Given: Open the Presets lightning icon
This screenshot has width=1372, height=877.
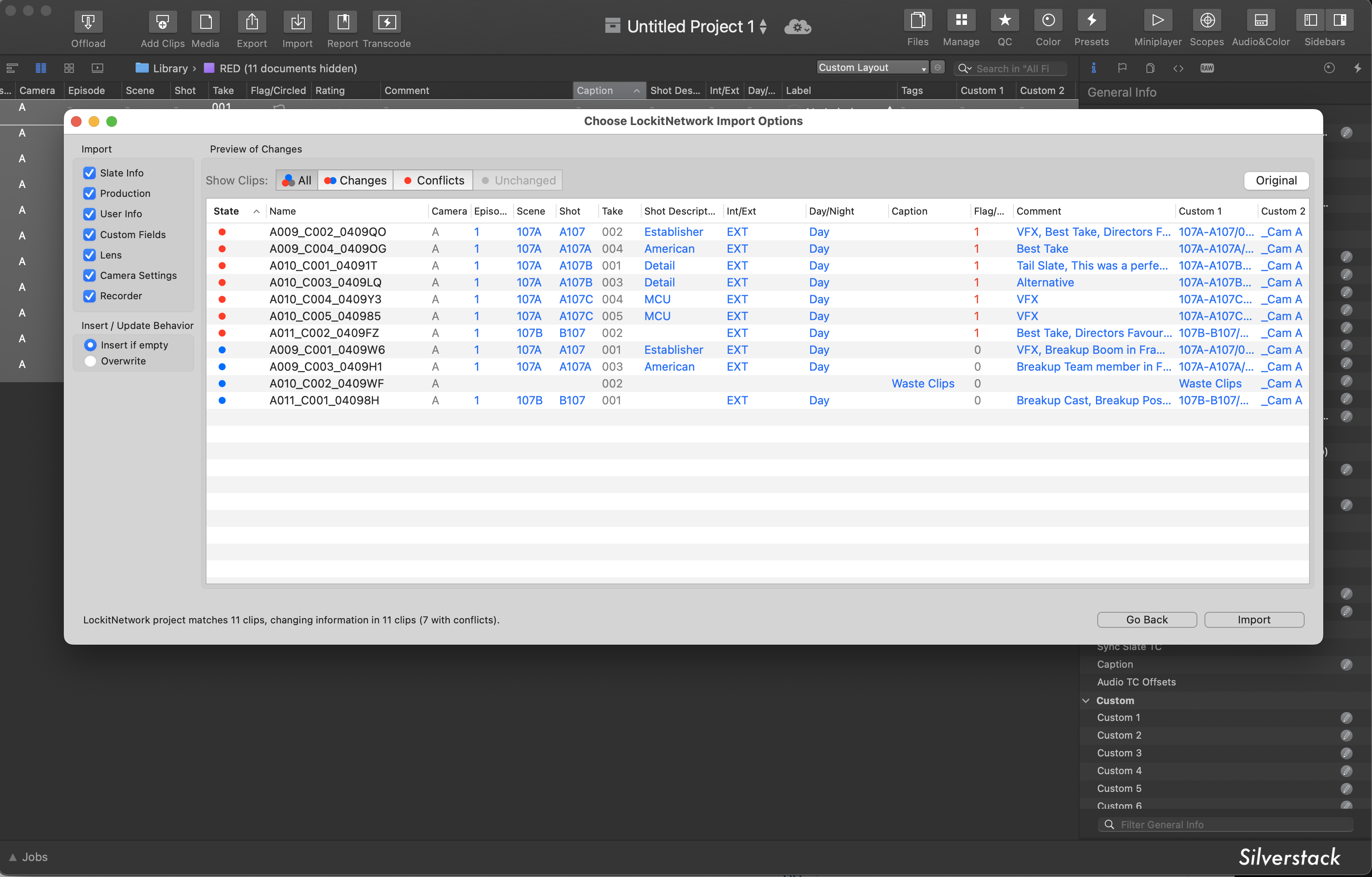Looking at the screenshot, I should tap(1091, 20).
